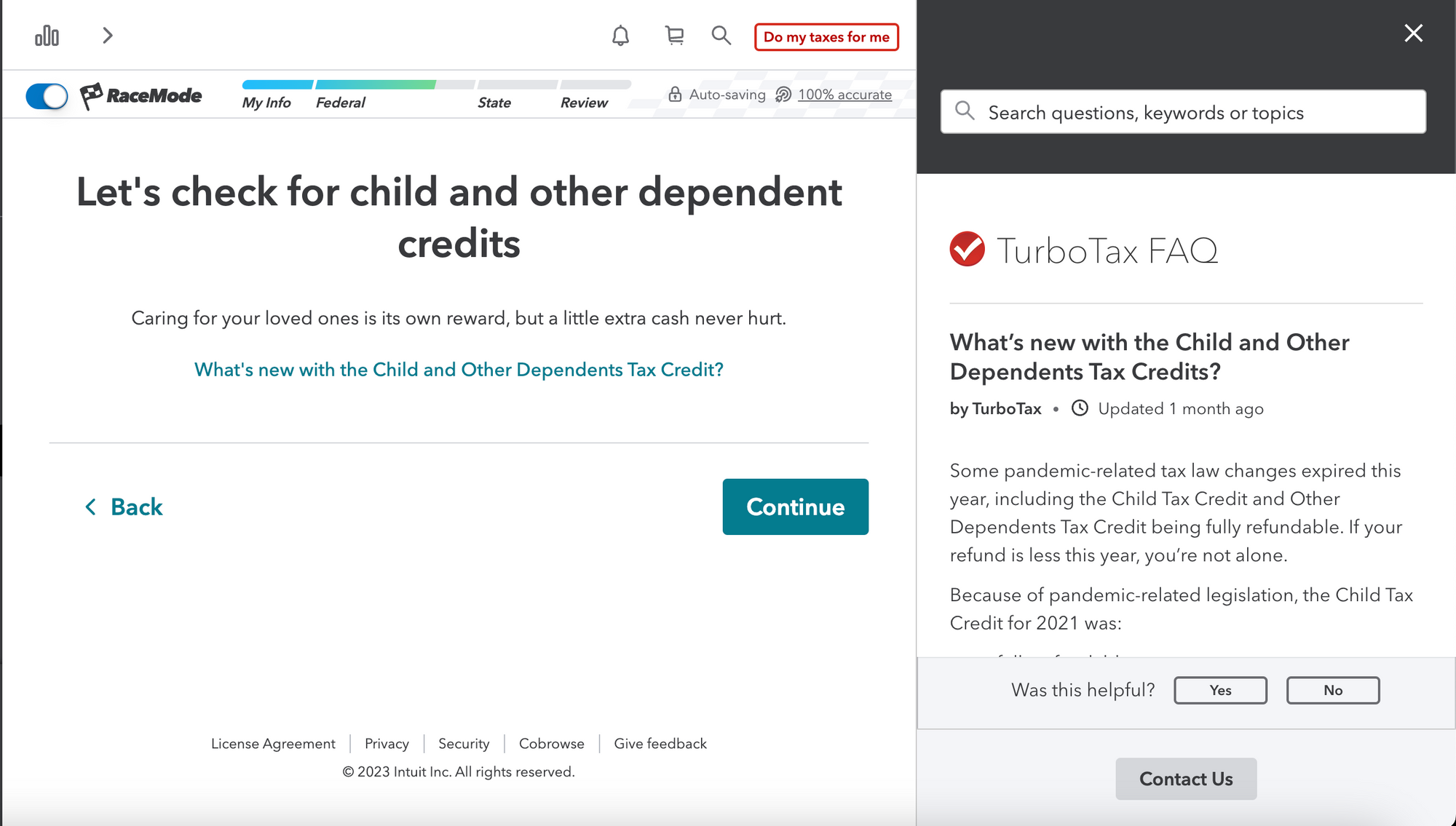This screenshot has width=1456, height=826.
Task: Open the Security footer link
Action: pos(464,744)
